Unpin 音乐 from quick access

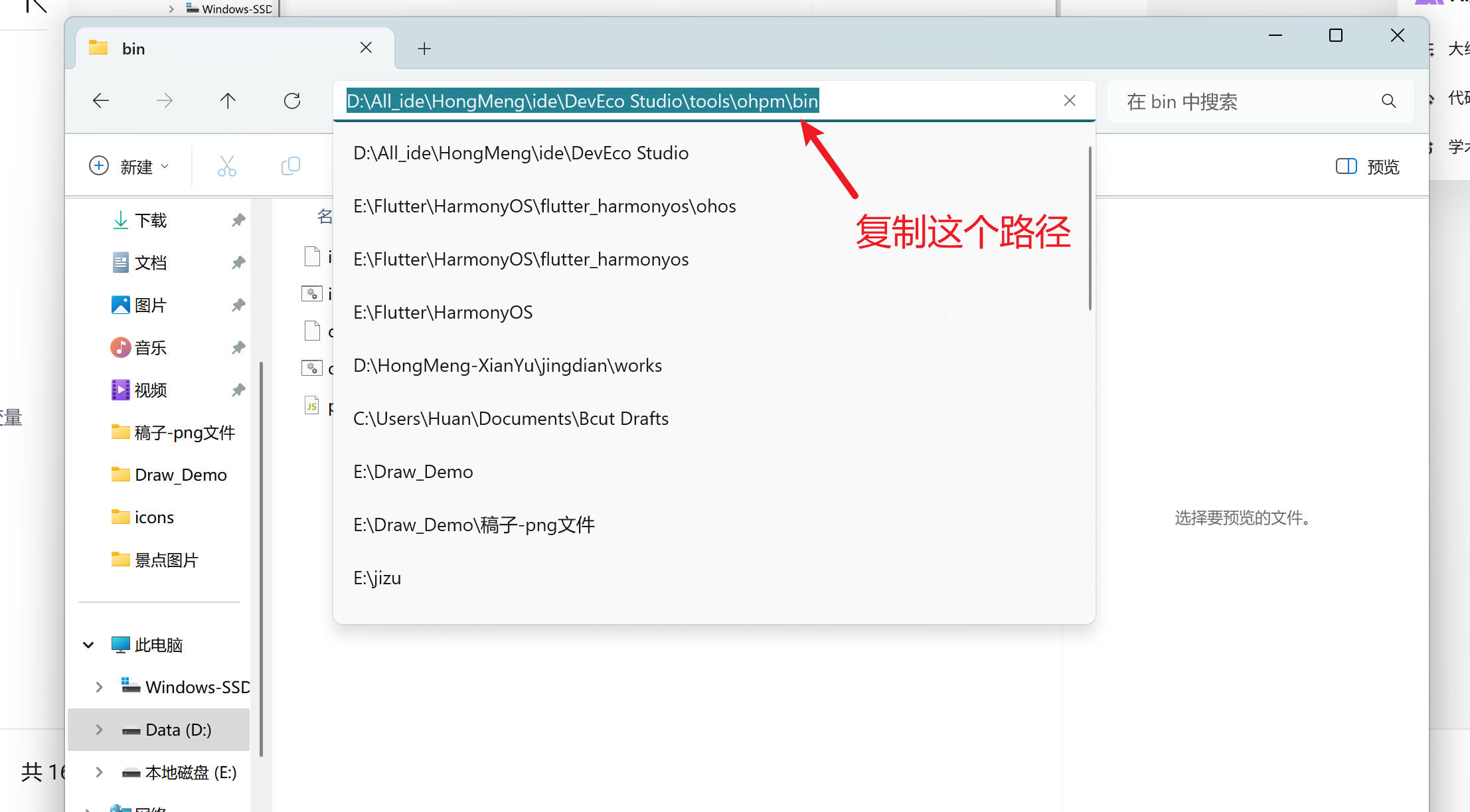(238, 347)
